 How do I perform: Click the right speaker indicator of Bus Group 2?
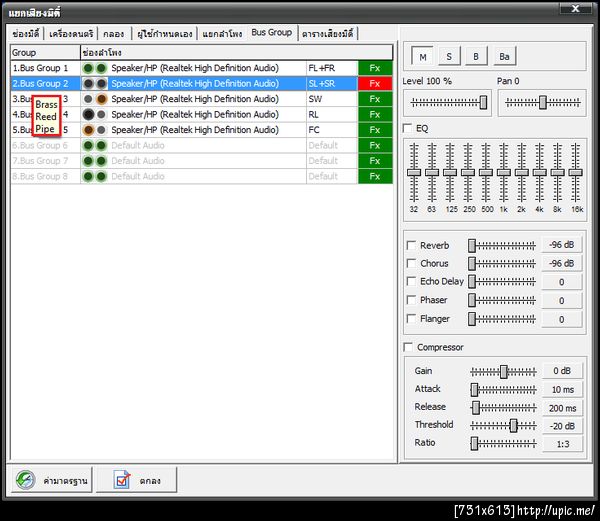click(x=101, y=83)
